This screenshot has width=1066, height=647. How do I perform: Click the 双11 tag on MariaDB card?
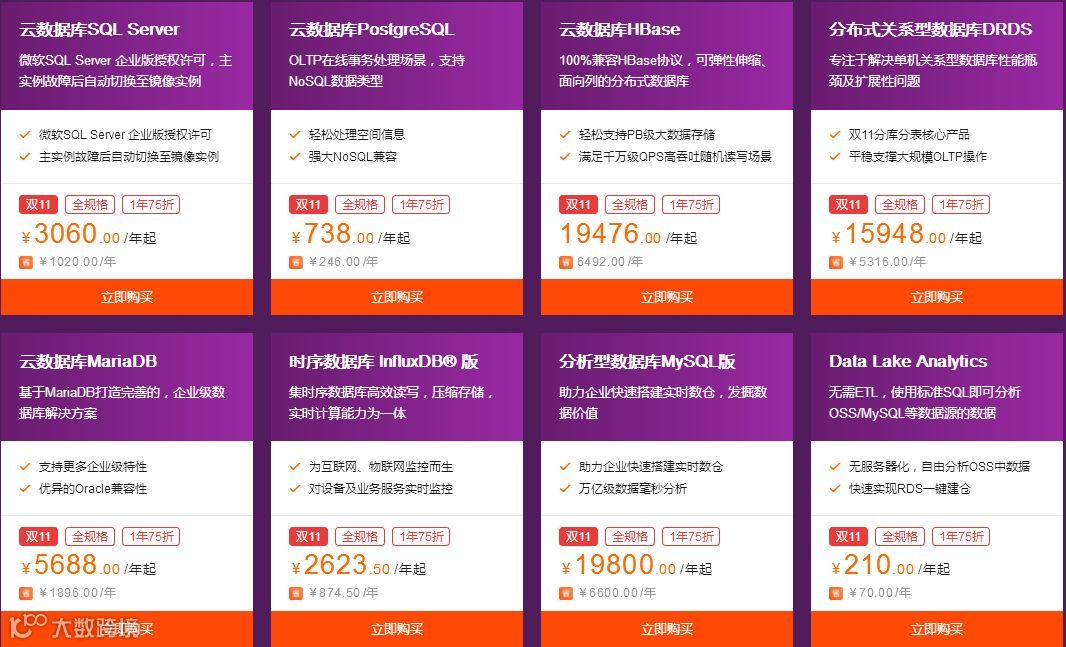click(38, 536)
